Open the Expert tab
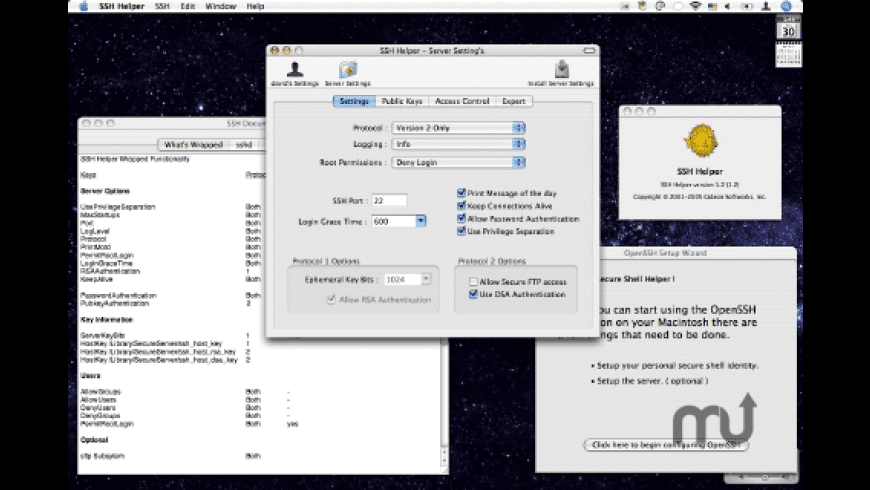The width and height of the screenshot is (870, 490). point(514,101)
